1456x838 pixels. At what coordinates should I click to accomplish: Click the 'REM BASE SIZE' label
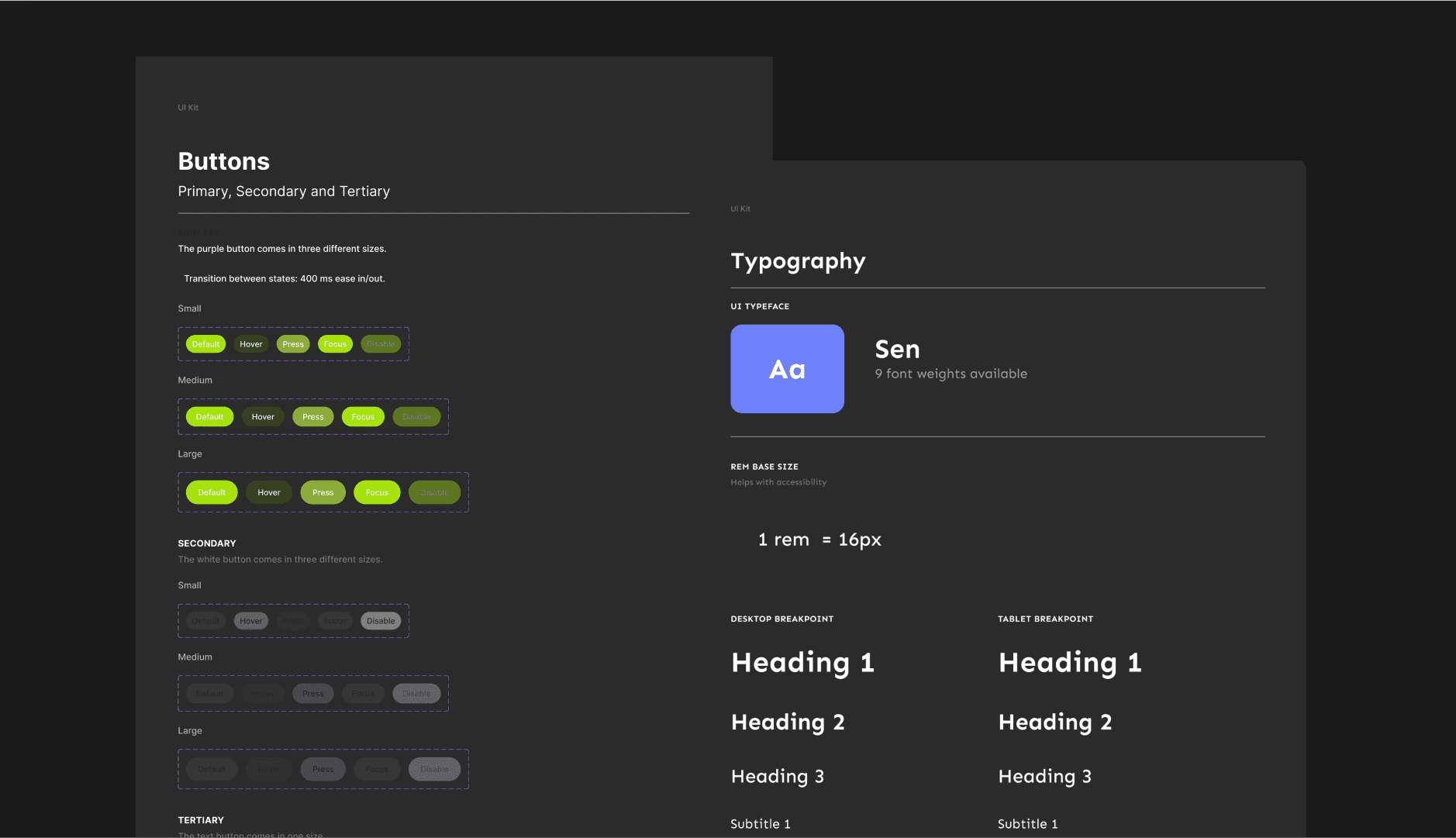pyautogui.click(x=764, y=467)
